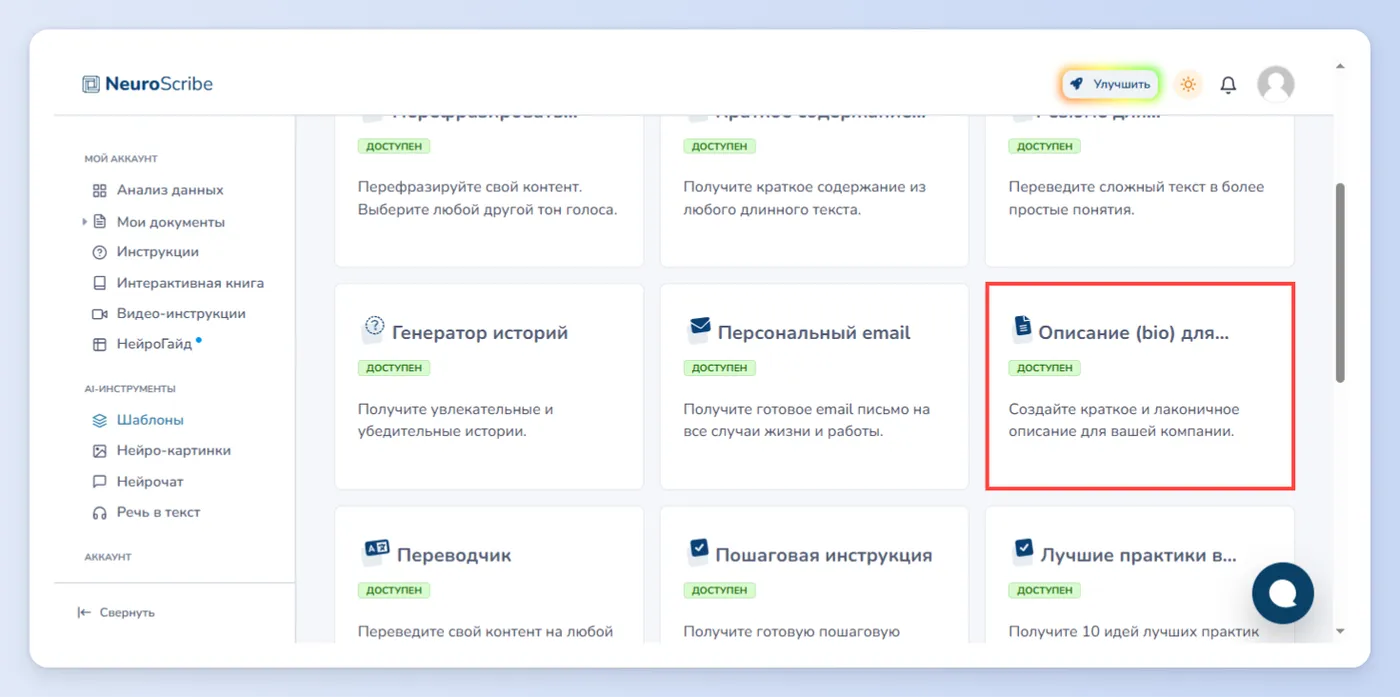Click the page vertical scrollbar thumb
This screenshot has height=697, width=1400.
[x=1340, y=282]
